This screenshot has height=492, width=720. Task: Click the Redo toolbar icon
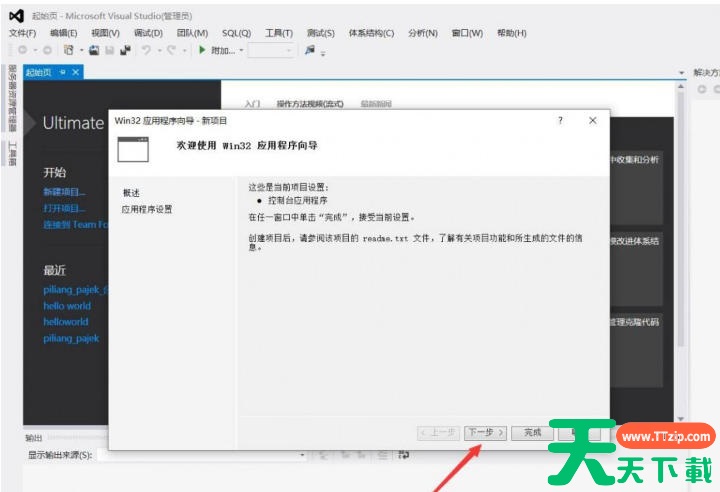point(171,50)
